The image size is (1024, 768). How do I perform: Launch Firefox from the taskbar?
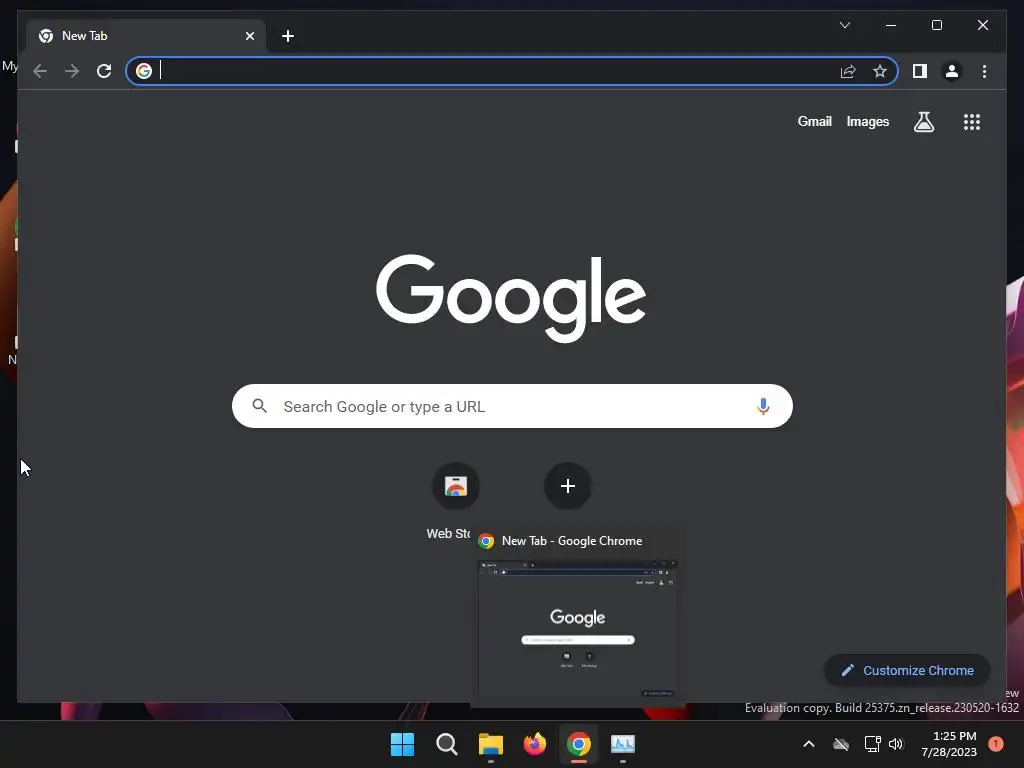[535, 744]
